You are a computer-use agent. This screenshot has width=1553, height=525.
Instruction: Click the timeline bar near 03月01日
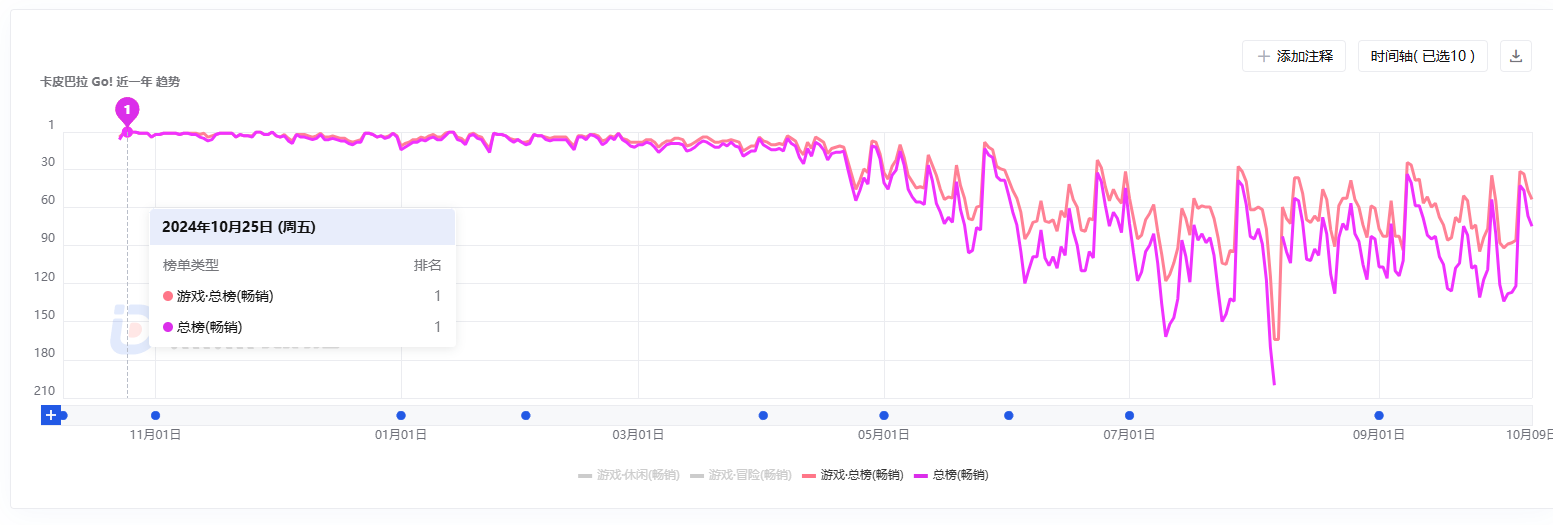638,415
